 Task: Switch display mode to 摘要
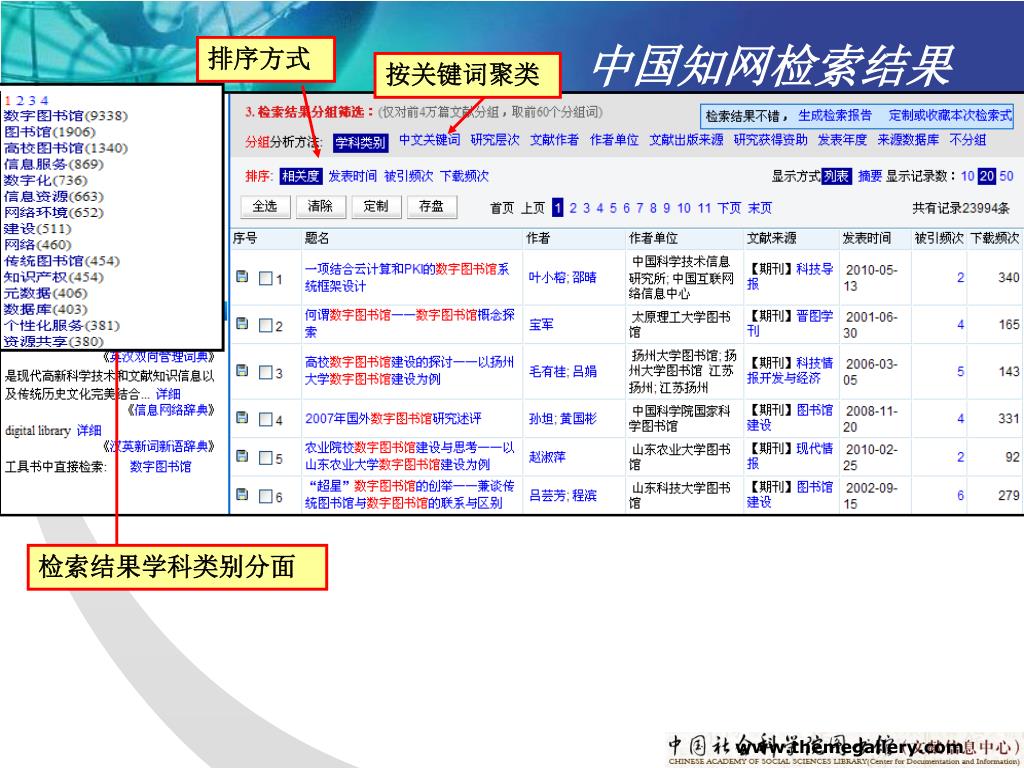[869, 176]
